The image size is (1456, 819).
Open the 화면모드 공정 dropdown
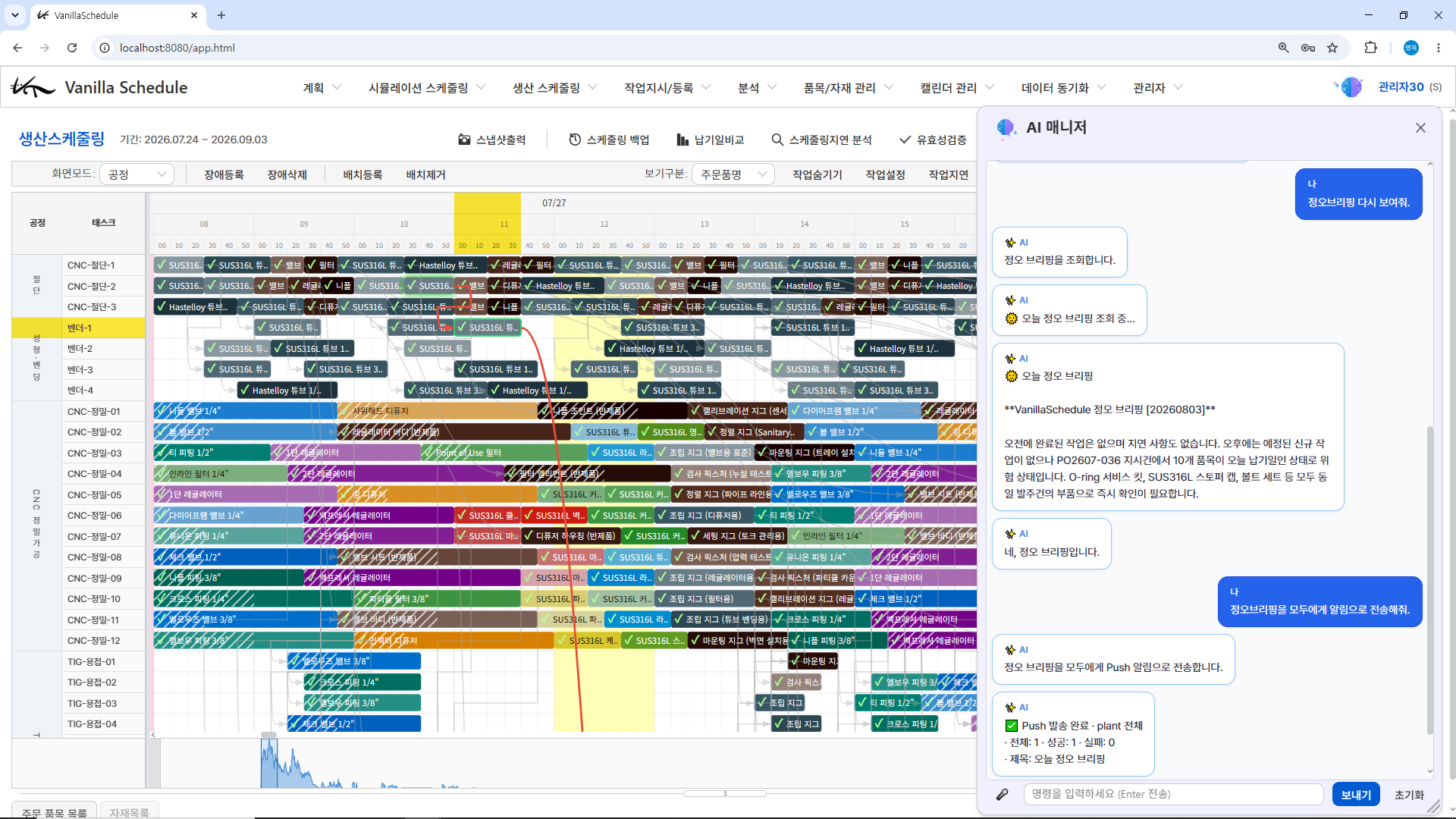(x=137, y=174)
